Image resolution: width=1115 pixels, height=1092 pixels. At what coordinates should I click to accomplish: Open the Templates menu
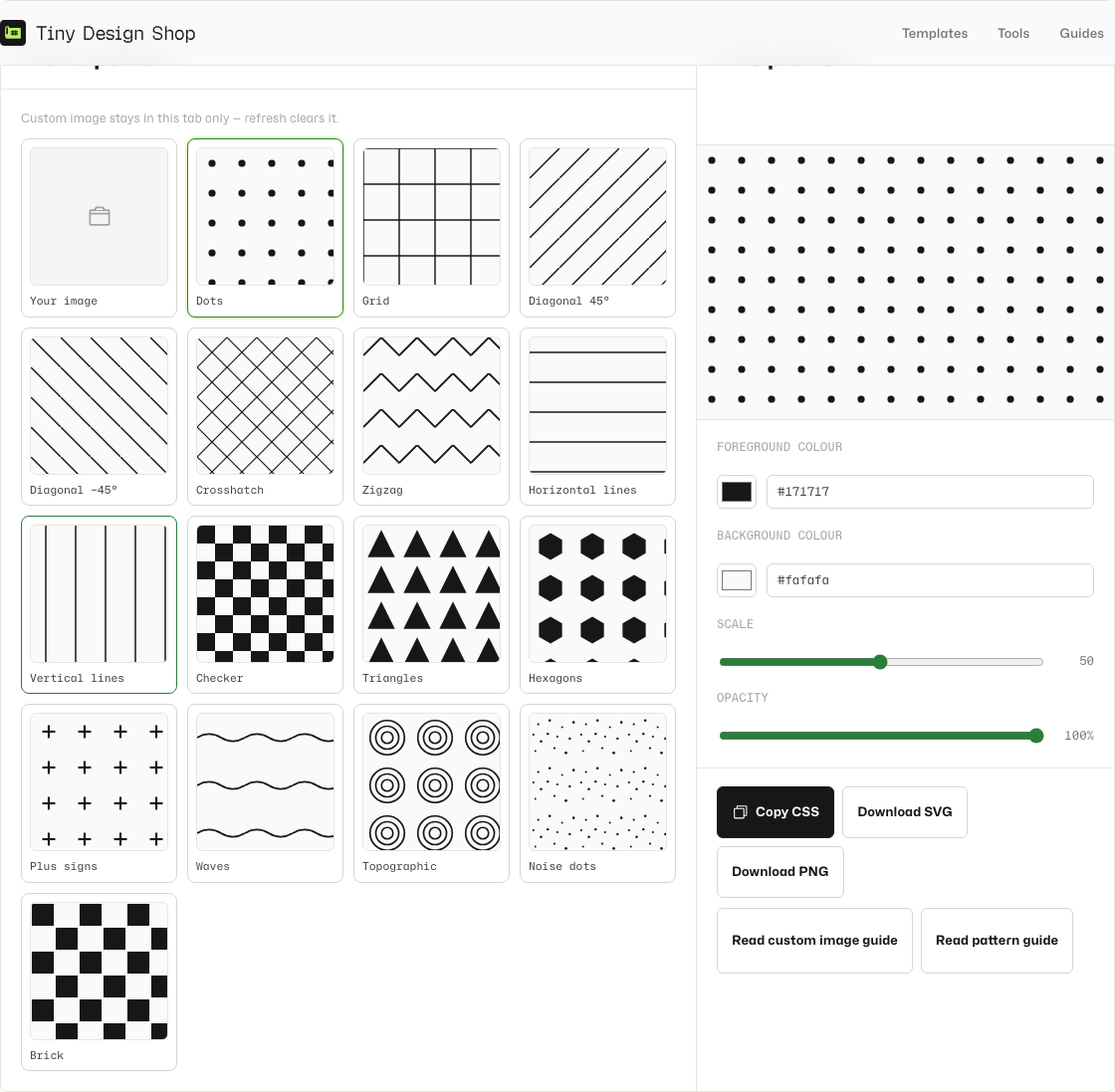[935, 34]
